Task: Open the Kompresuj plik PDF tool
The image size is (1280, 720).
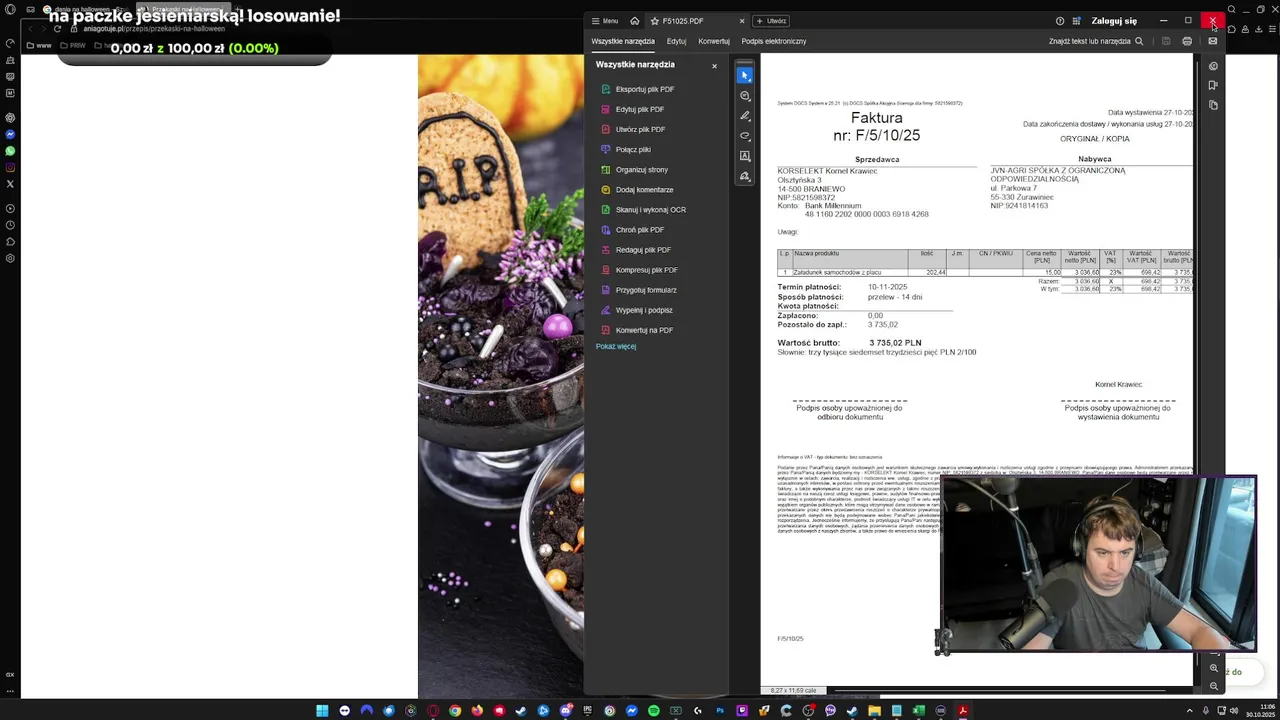Action: [x=639, y=269]
